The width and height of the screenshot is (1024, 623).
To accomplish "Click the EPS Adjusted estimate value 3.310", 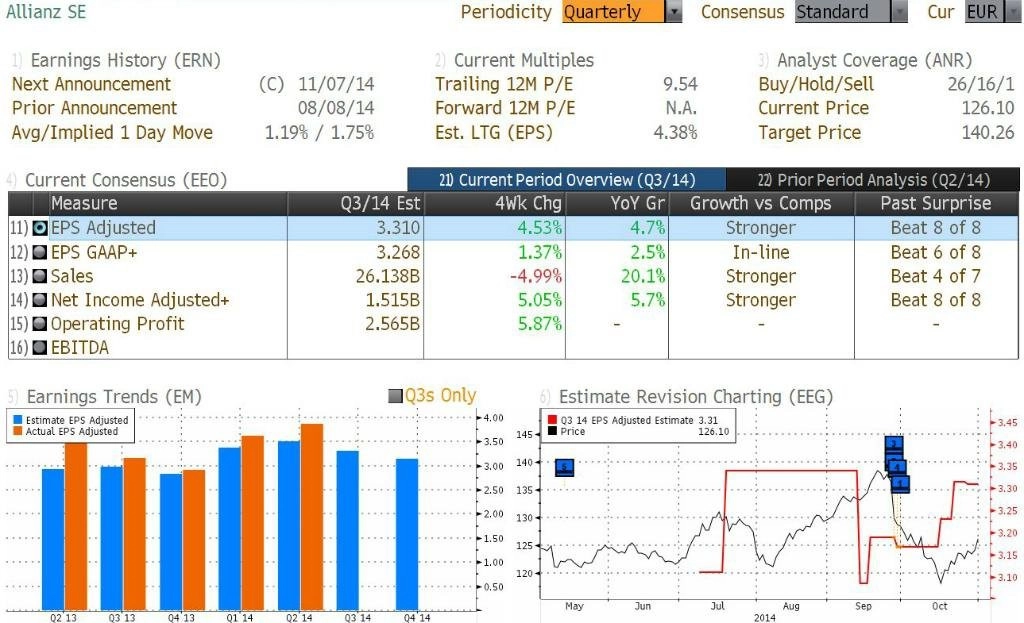I will tap(398, 228).
